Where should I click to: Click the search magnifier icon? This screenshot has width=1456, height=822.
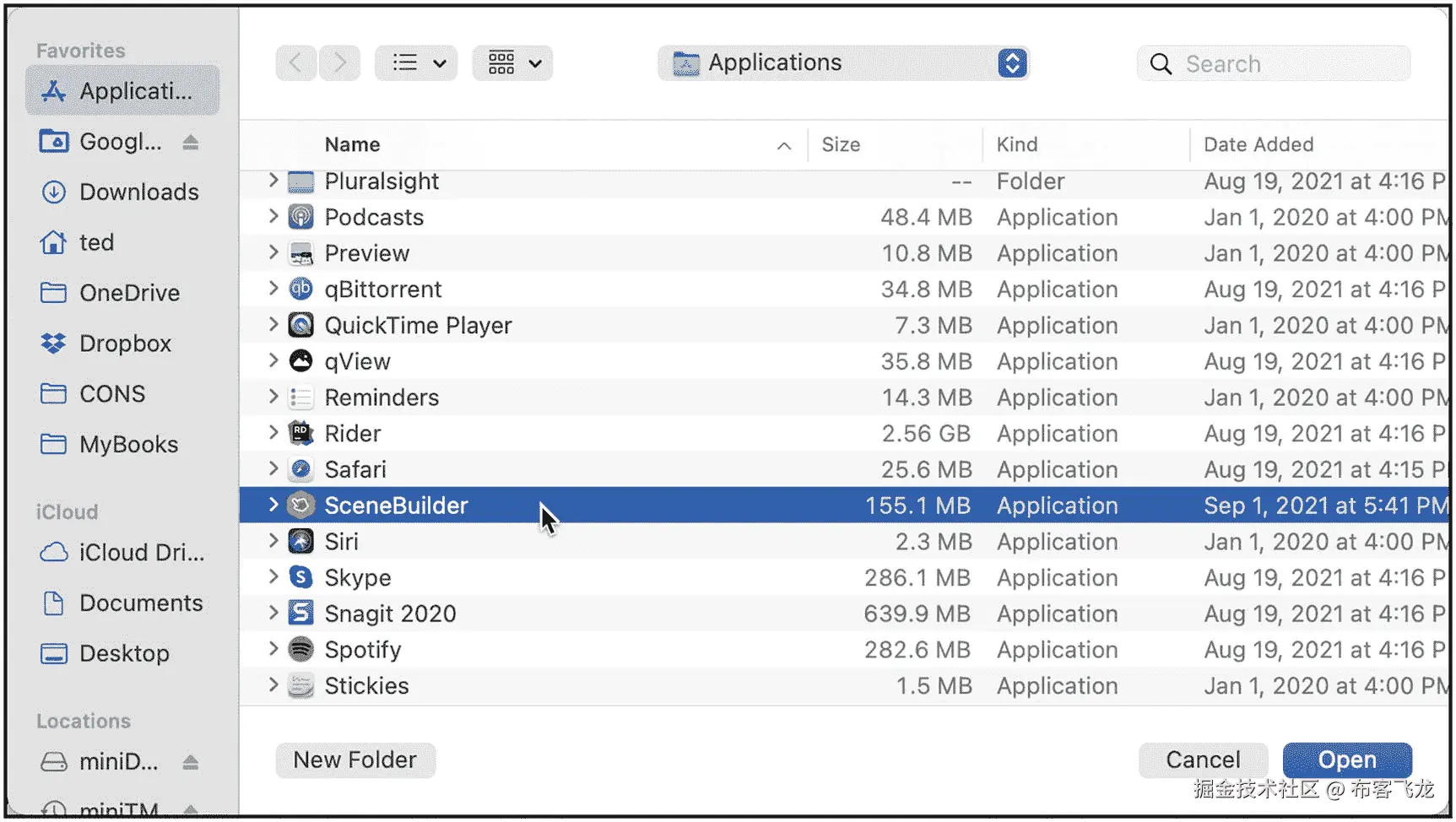point(1161,64)
